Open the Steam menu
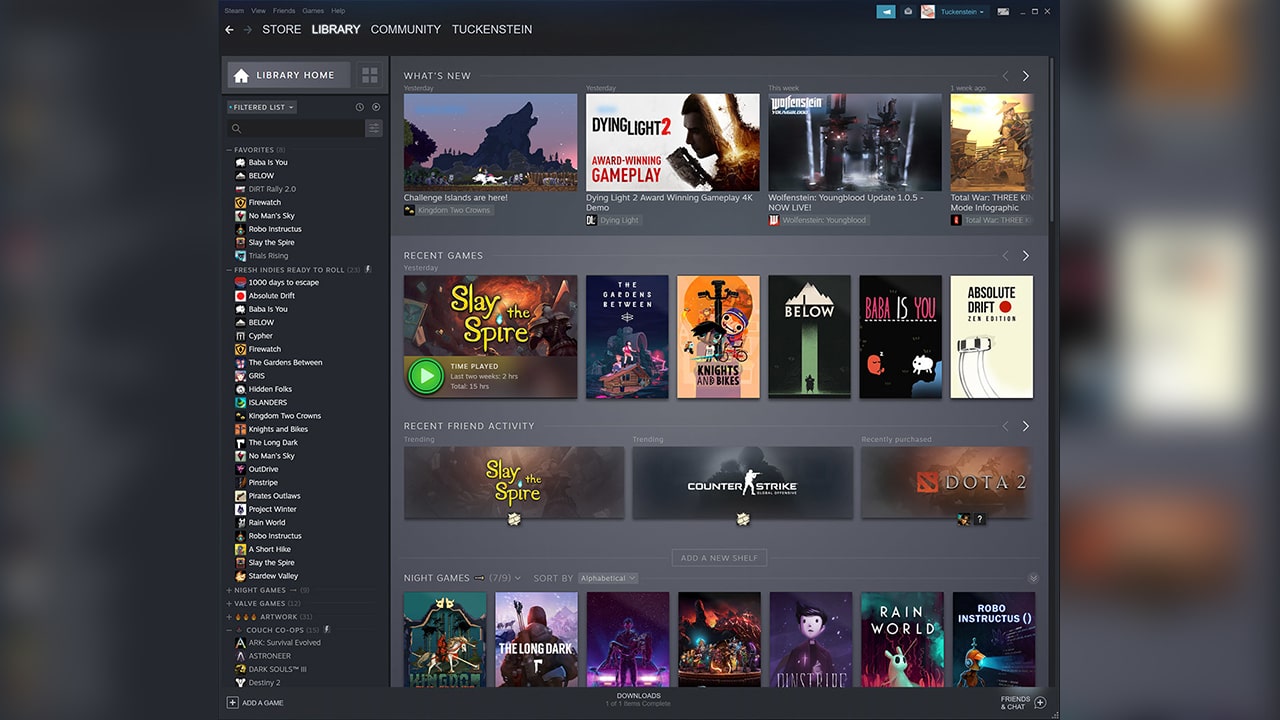The width and height of the screenshot is (1280, 720). (x=234, y=11)
